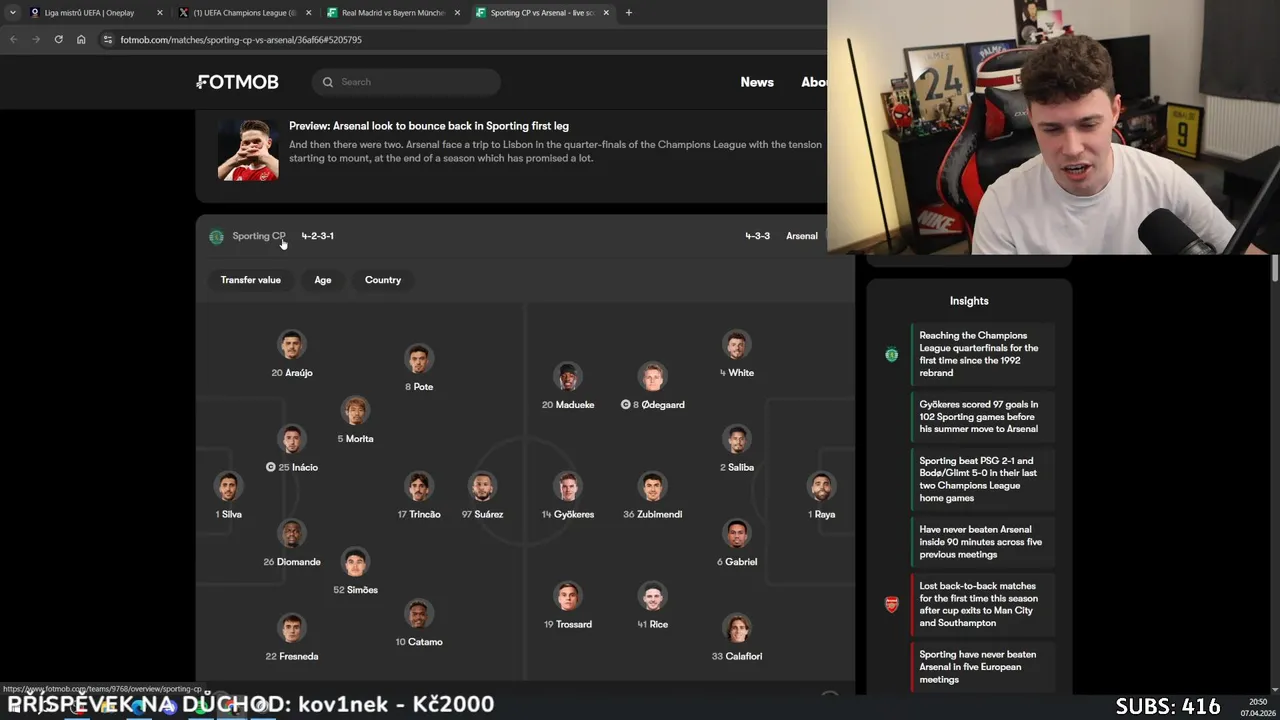Click the browser back arrow
Image resolution: width=1280 pixels, height=720 pixels.
tap(13, 40)
